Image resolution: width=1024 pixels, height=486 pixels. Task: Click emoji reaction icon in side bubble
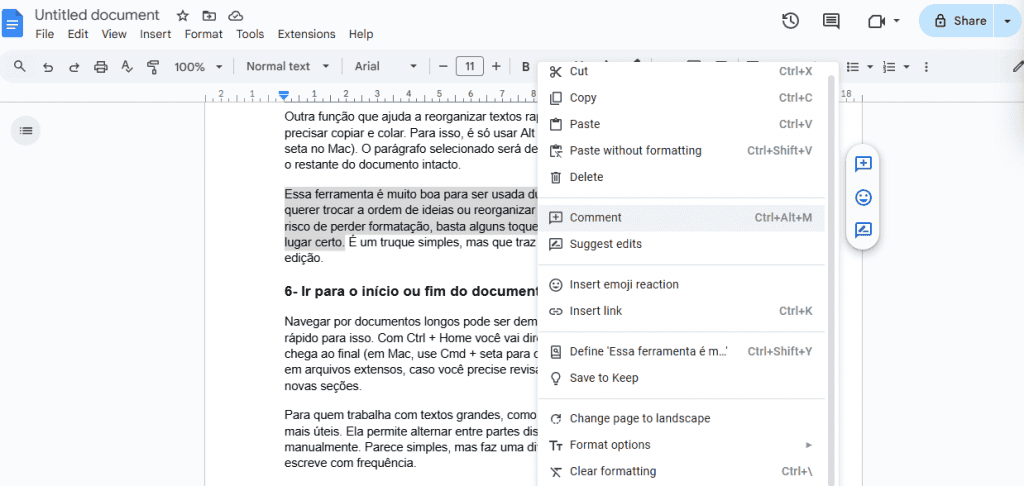click(863, 198)
